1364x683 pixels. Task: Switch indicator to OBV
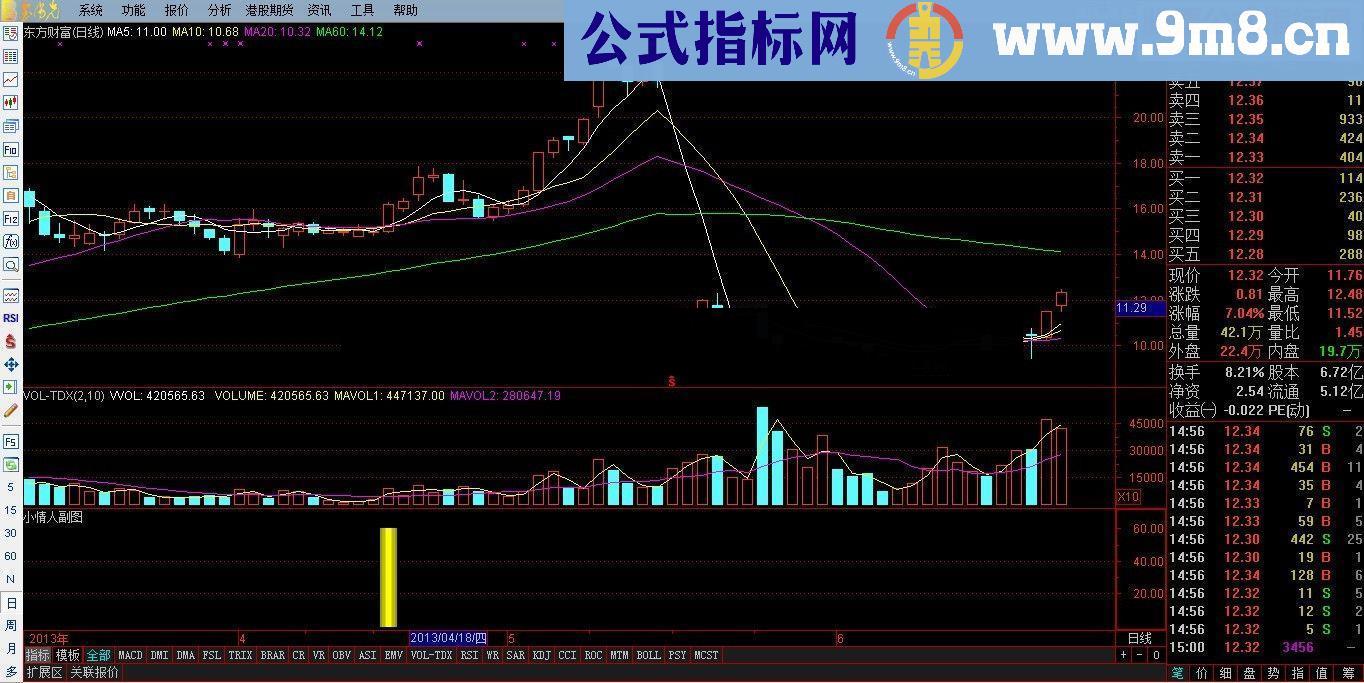341,655
